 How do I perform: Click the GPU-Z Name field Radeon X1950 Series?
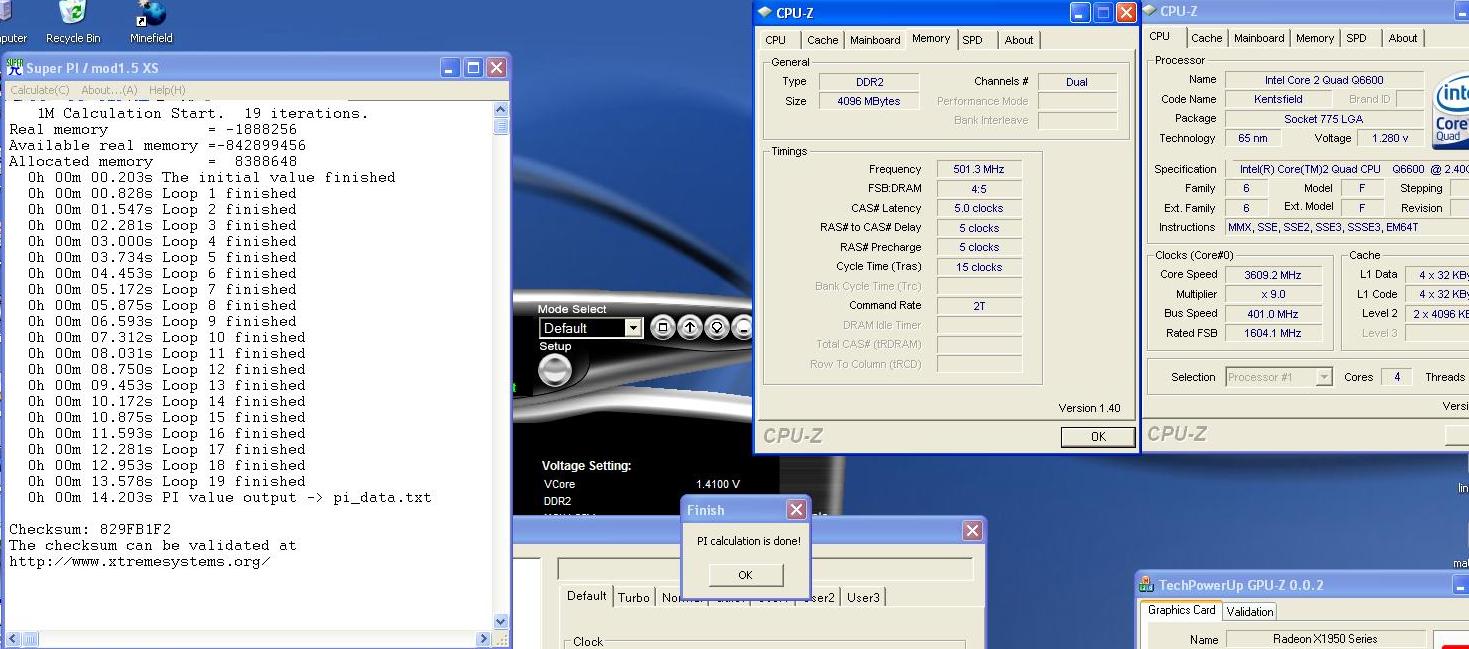point(1325,639)
